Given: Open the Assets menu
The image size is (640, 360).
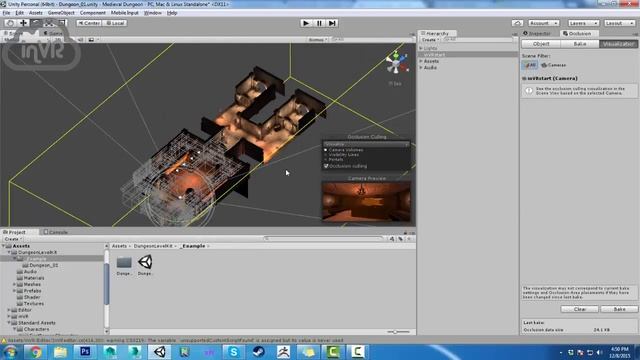Looking at the screenshot, I should pos(36,13).
